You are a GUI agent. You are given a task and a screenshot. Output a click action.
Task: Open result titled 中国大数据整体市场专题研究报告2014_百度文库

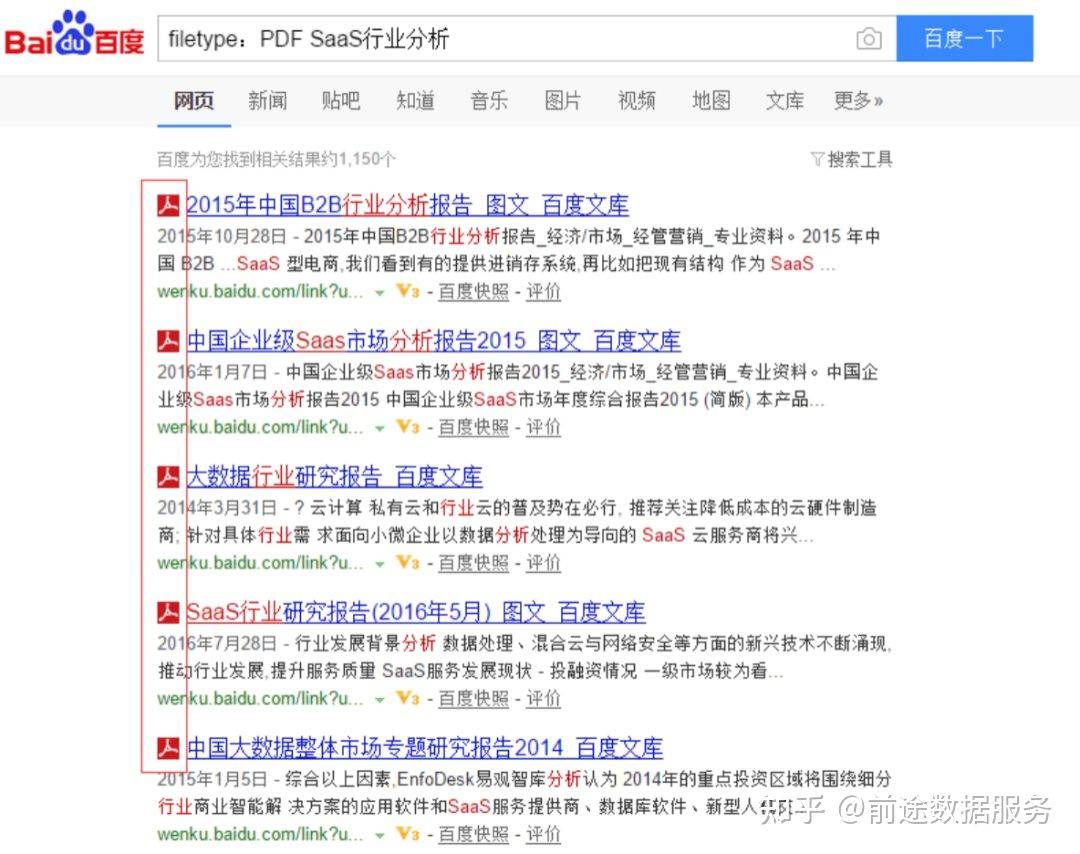(424, 747)
